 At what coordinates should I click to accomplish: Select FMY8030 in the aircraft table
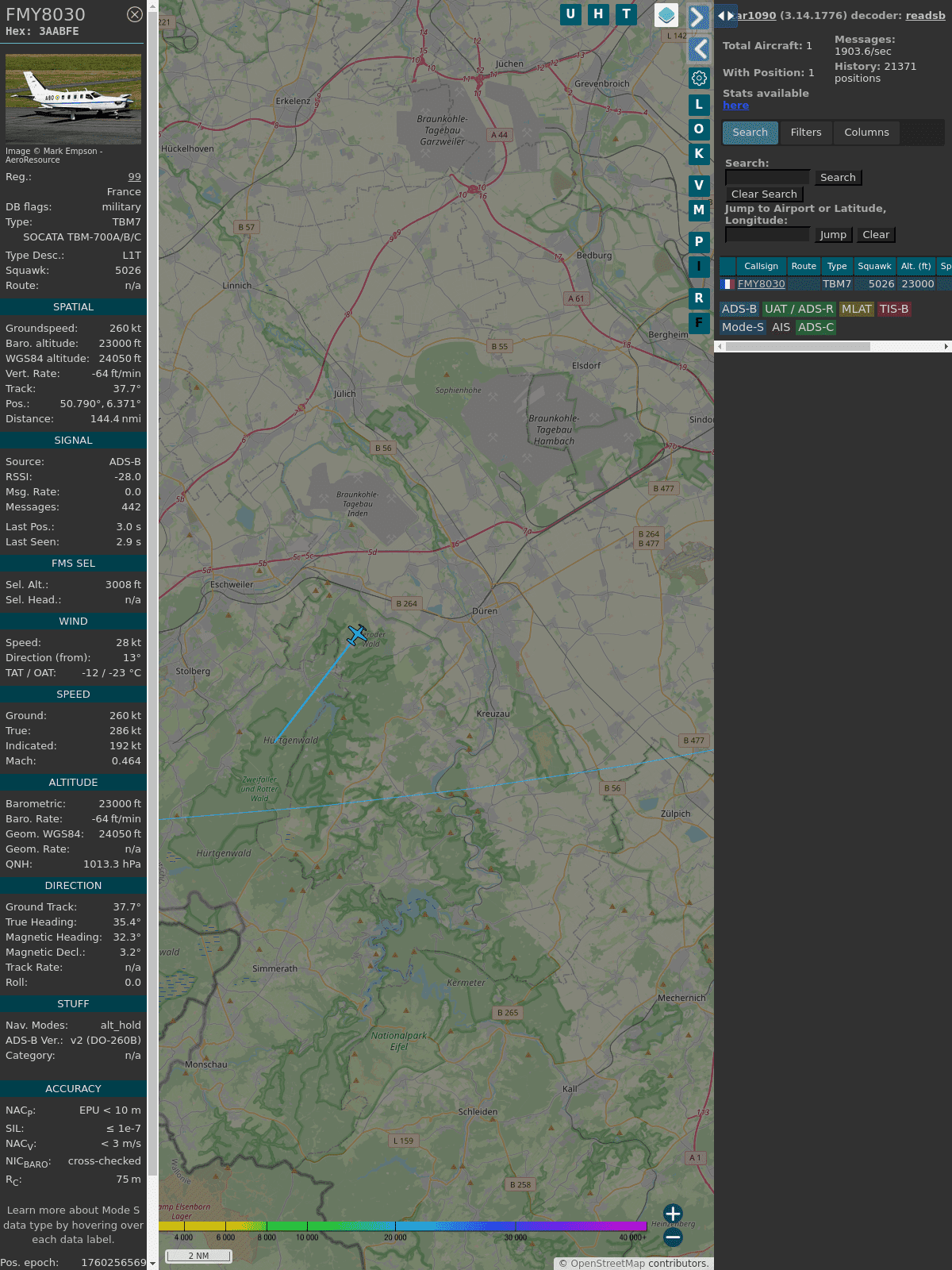pyautogui.click(x=761, y=284)
